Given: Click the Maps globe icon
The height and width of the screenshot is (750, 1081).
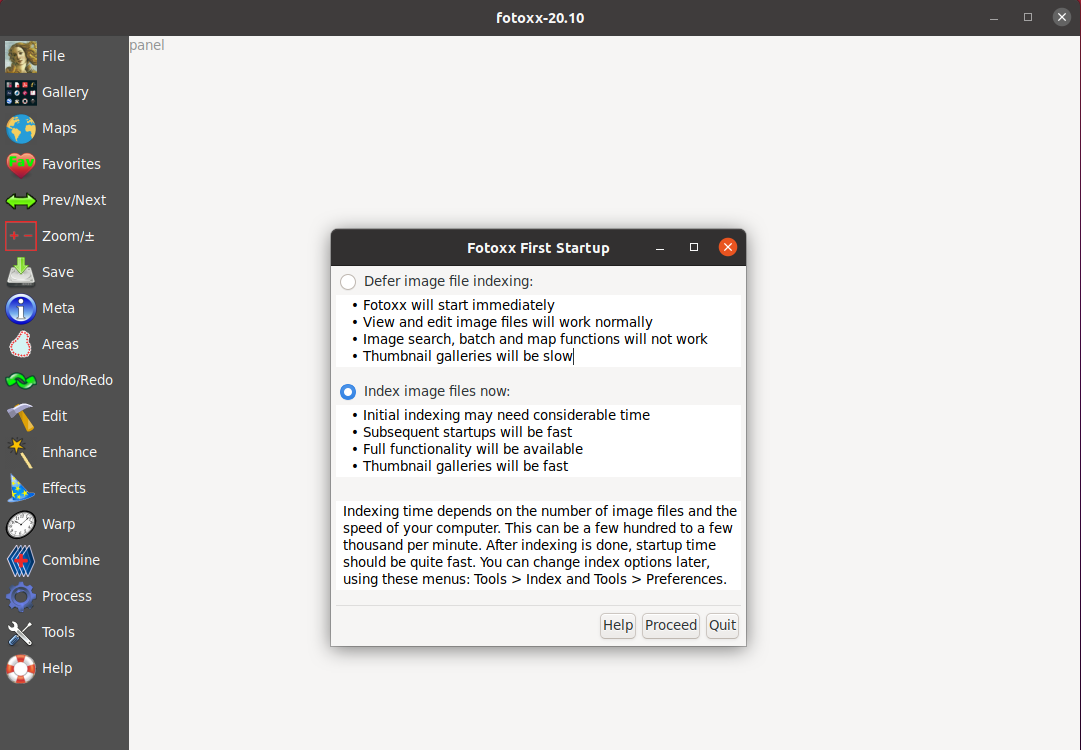Looking at the screenshot, I should 21,128.
